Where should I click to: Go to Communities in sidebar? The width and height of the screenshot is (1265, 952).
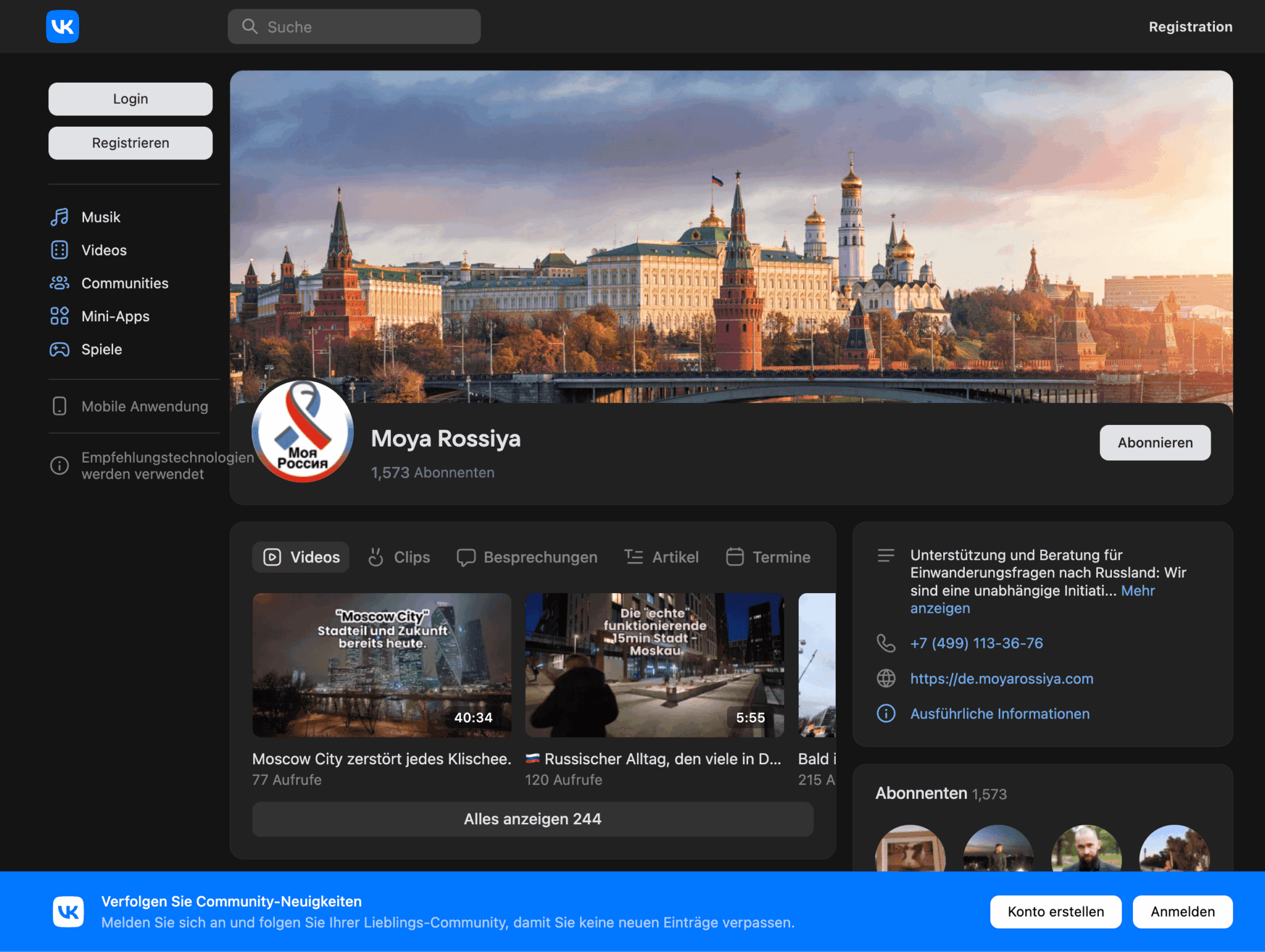125,284
